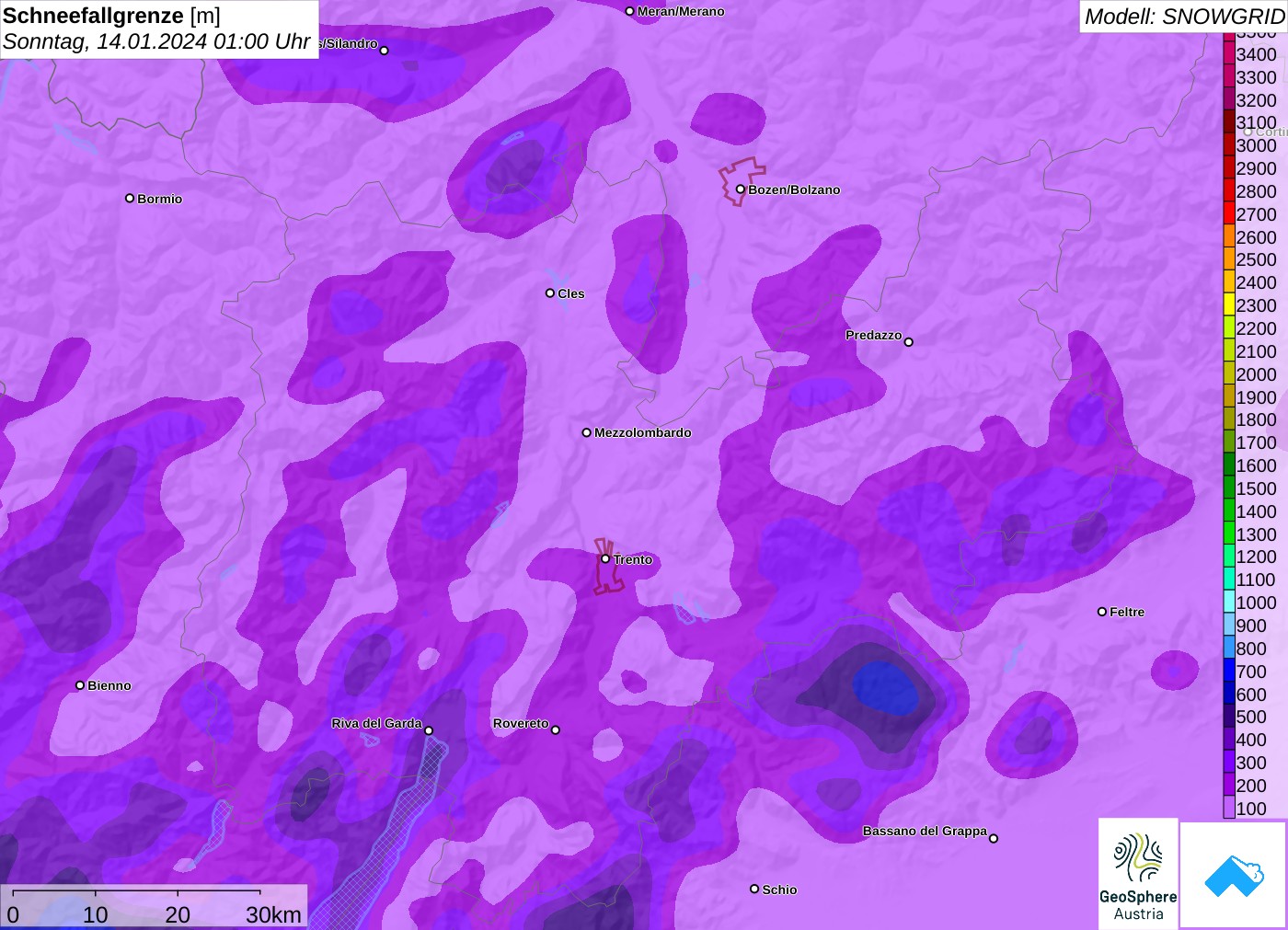The image size is (1288, 930).
Task: Click the legend value "2000"
Action: (1257, 374)
